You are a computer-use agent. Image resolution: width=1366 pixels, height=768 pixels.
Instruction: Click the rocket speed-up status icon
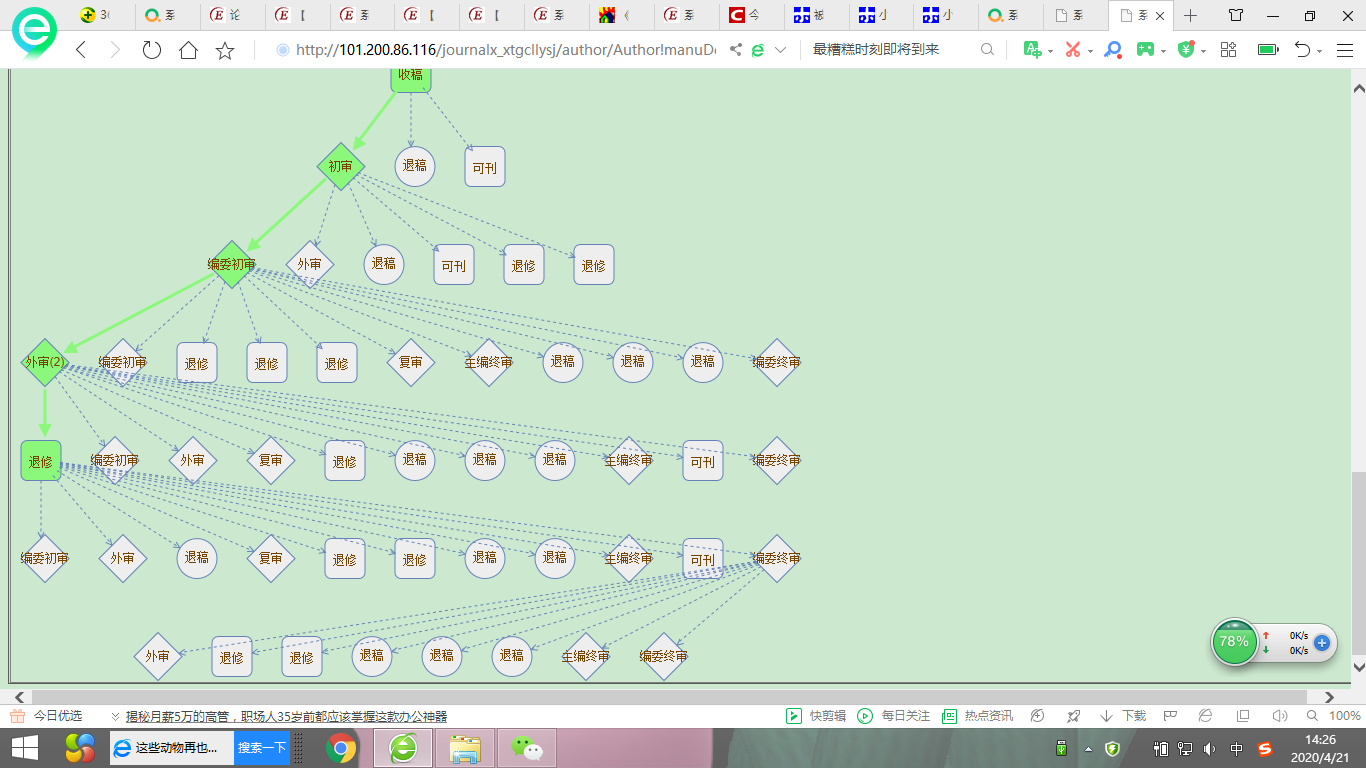(1073, 716)
